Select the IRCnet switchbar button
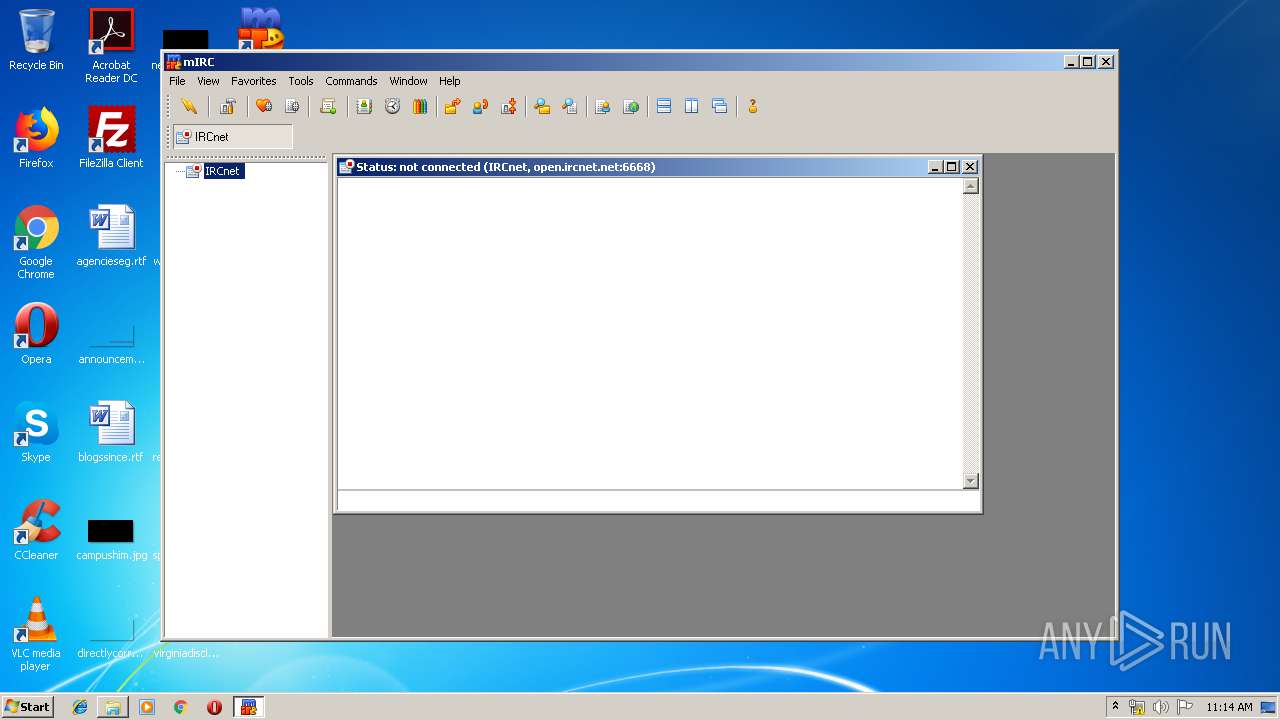This screenshot has width=1280, height=720. 233,137
